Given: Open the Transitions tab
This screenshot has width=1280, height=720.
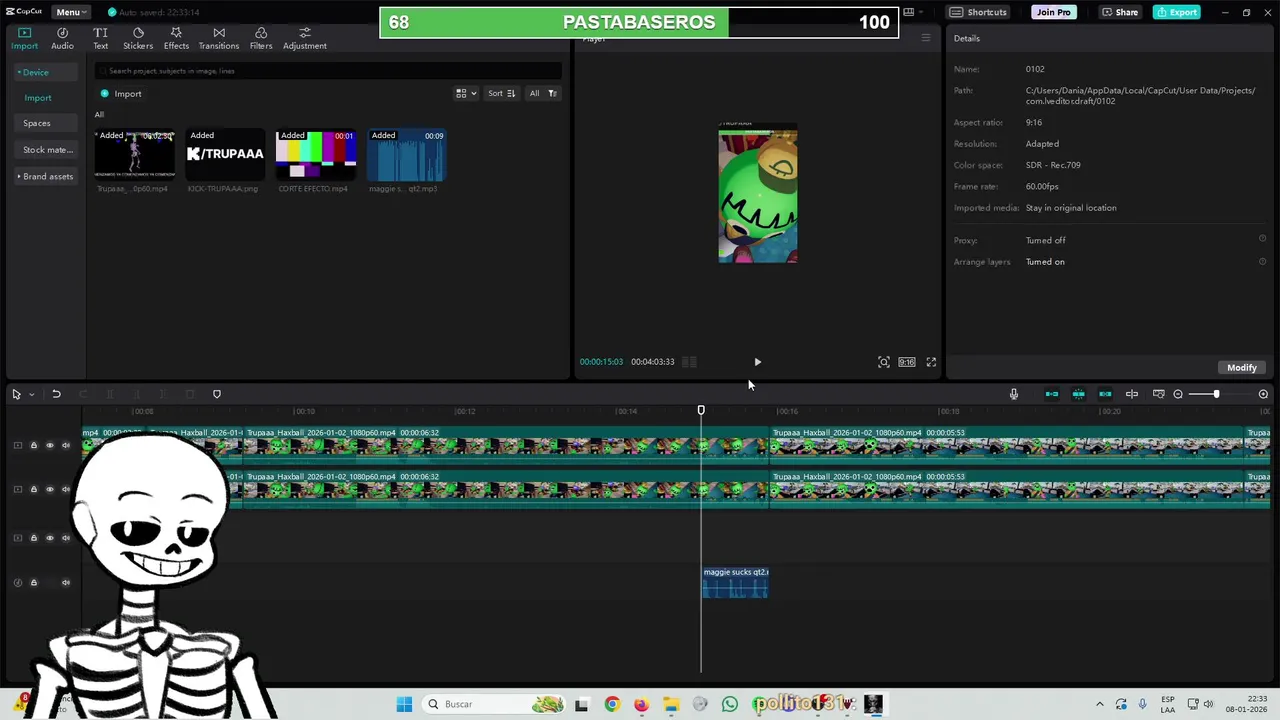Looking at the screenshot, I should click(219, 39).
